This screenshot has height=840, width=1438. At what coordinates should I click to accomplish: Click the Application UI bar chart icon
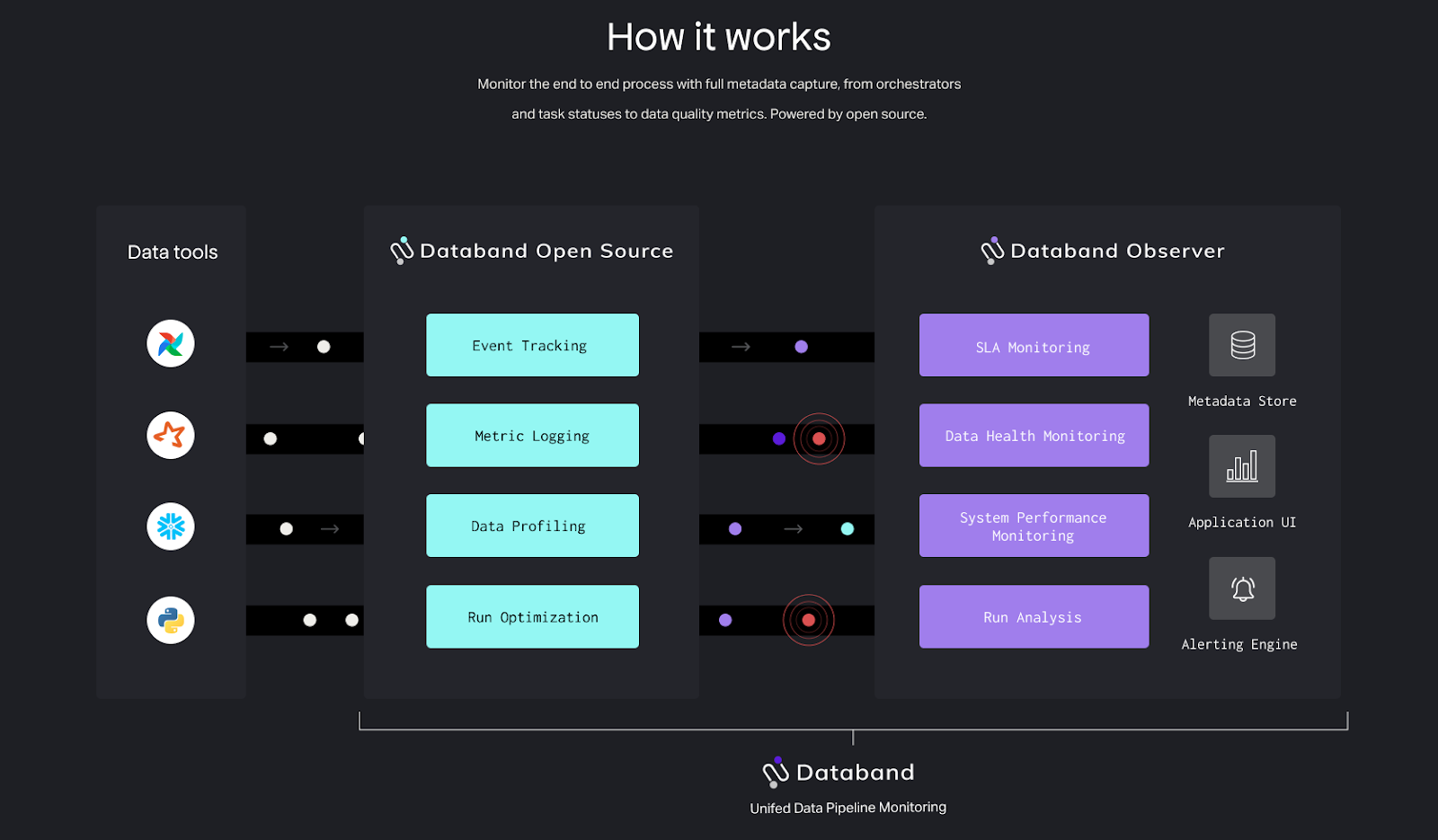pyautogui.click(x=1242, y=466)
